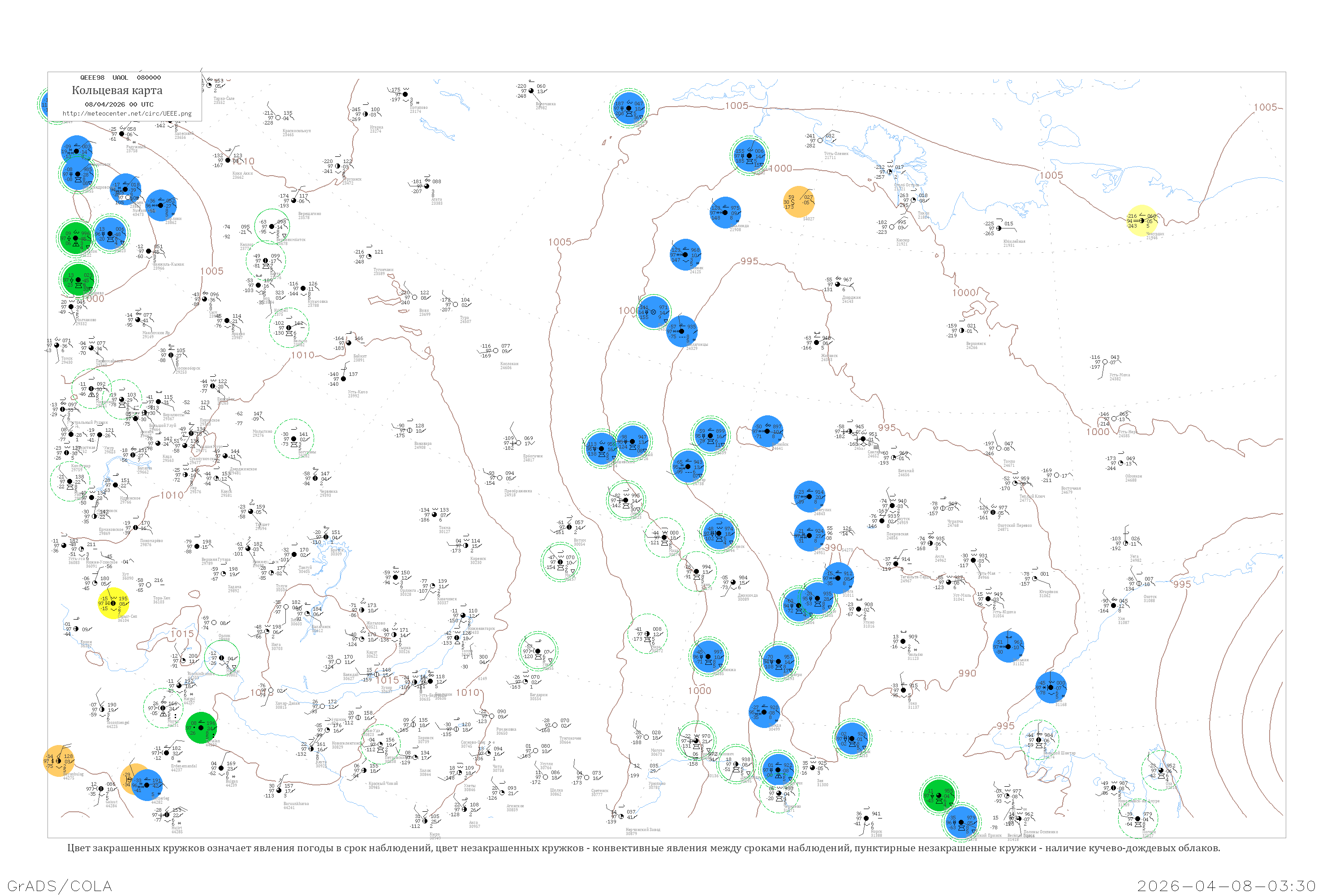Select the blue circle at Джалинда 21908
The image size is (1344, 896).
click(724, 212)
